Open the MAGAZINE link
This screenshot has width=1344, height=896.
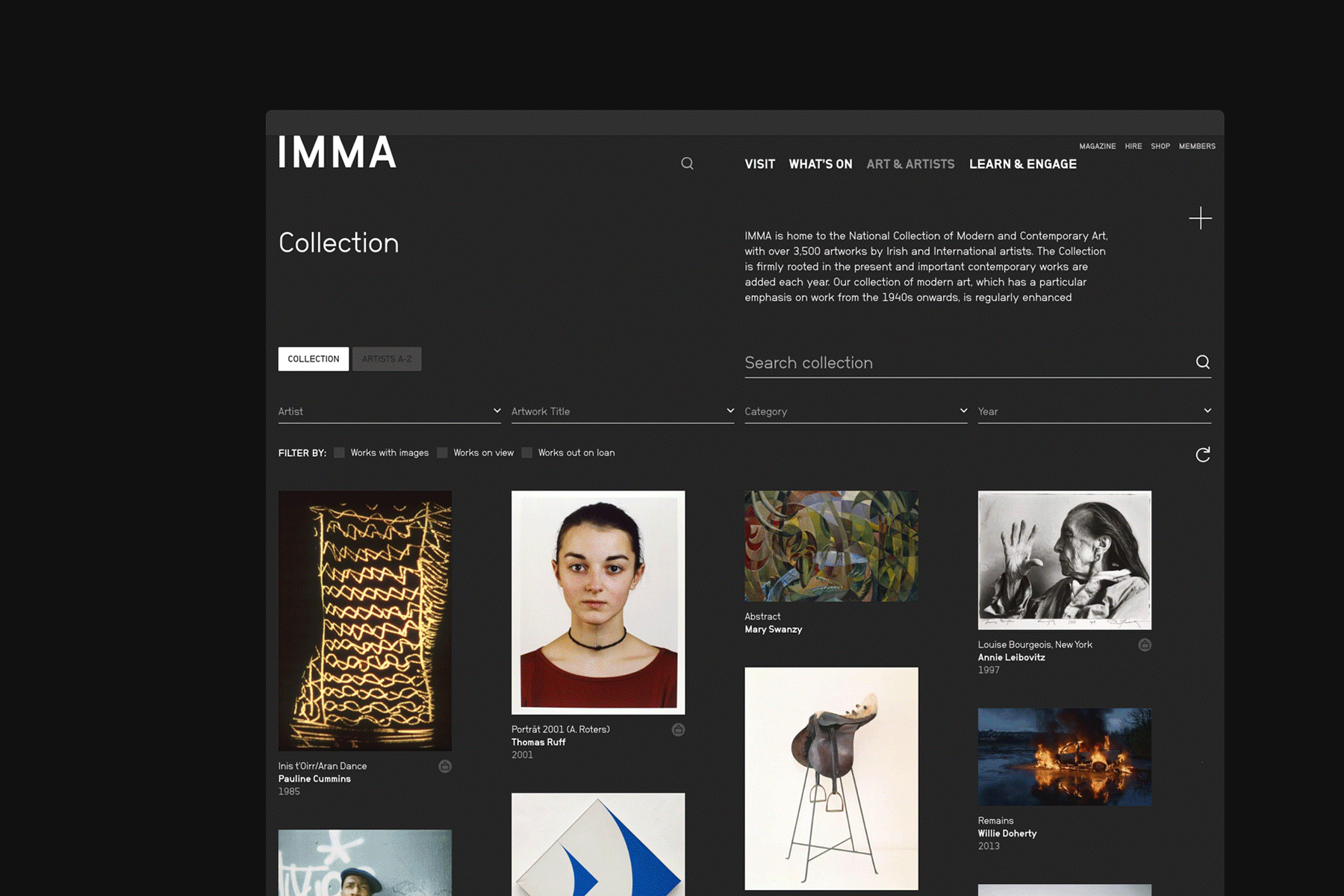pos(1098,146)
